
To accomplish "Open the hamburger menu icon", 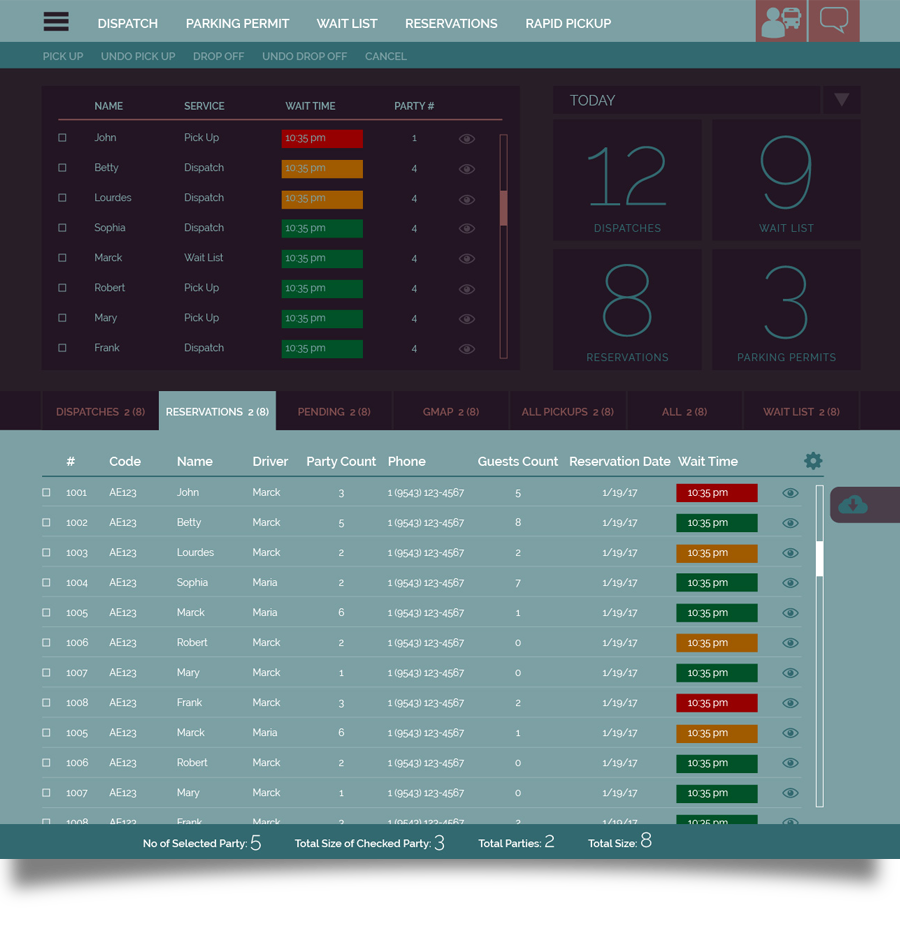I will tap(56, 22).
